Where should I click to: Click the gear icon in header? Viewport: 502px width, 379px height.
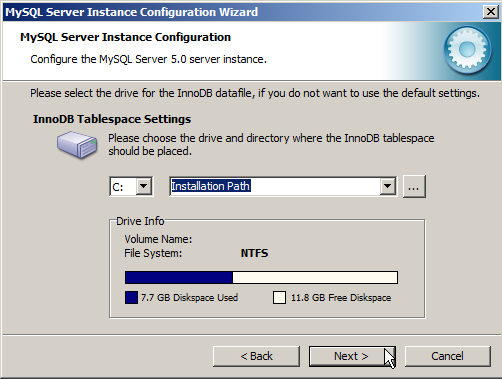click(467, 50)
